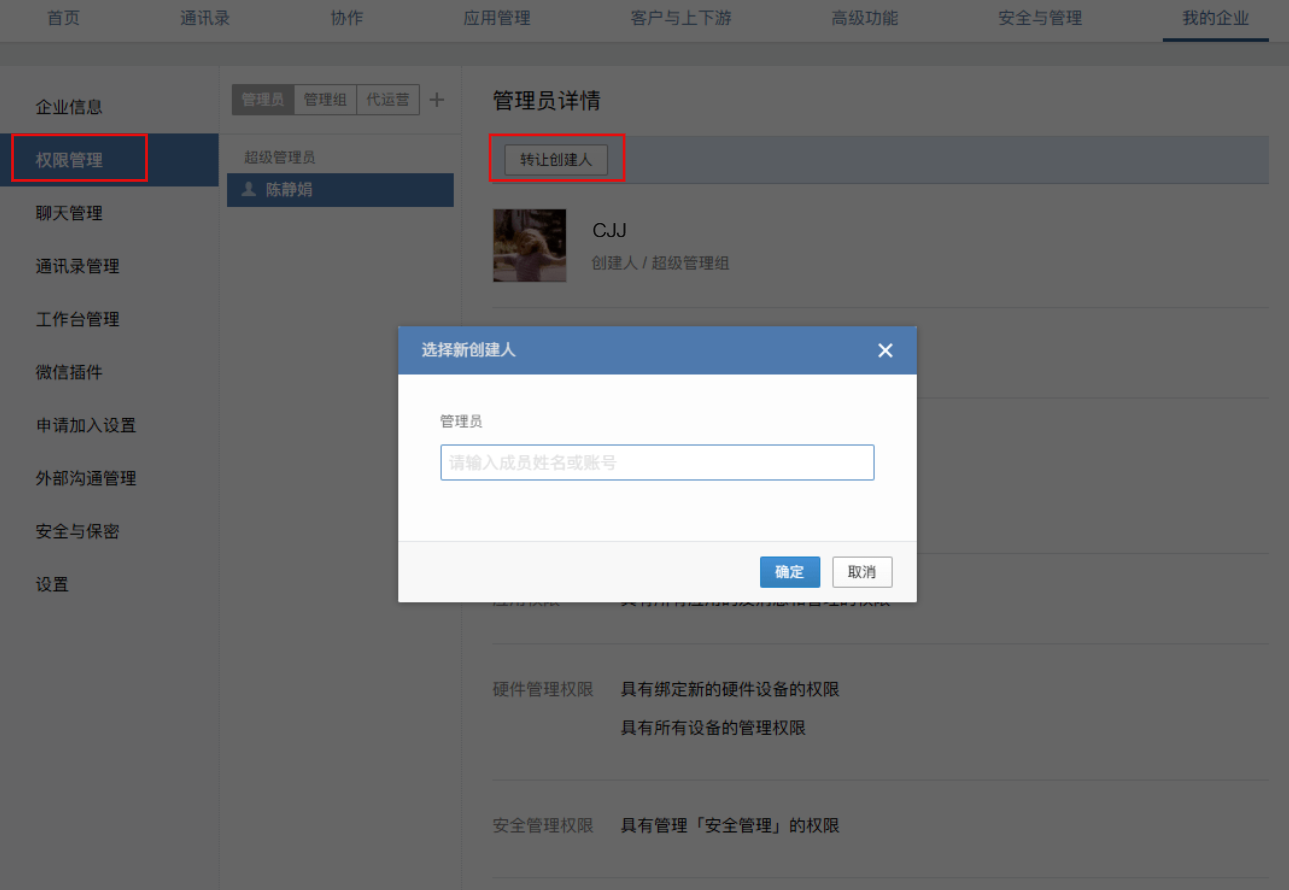Click the 管理员 field label in dialog
1289x890 pixels.
click(x=461, y=422)
